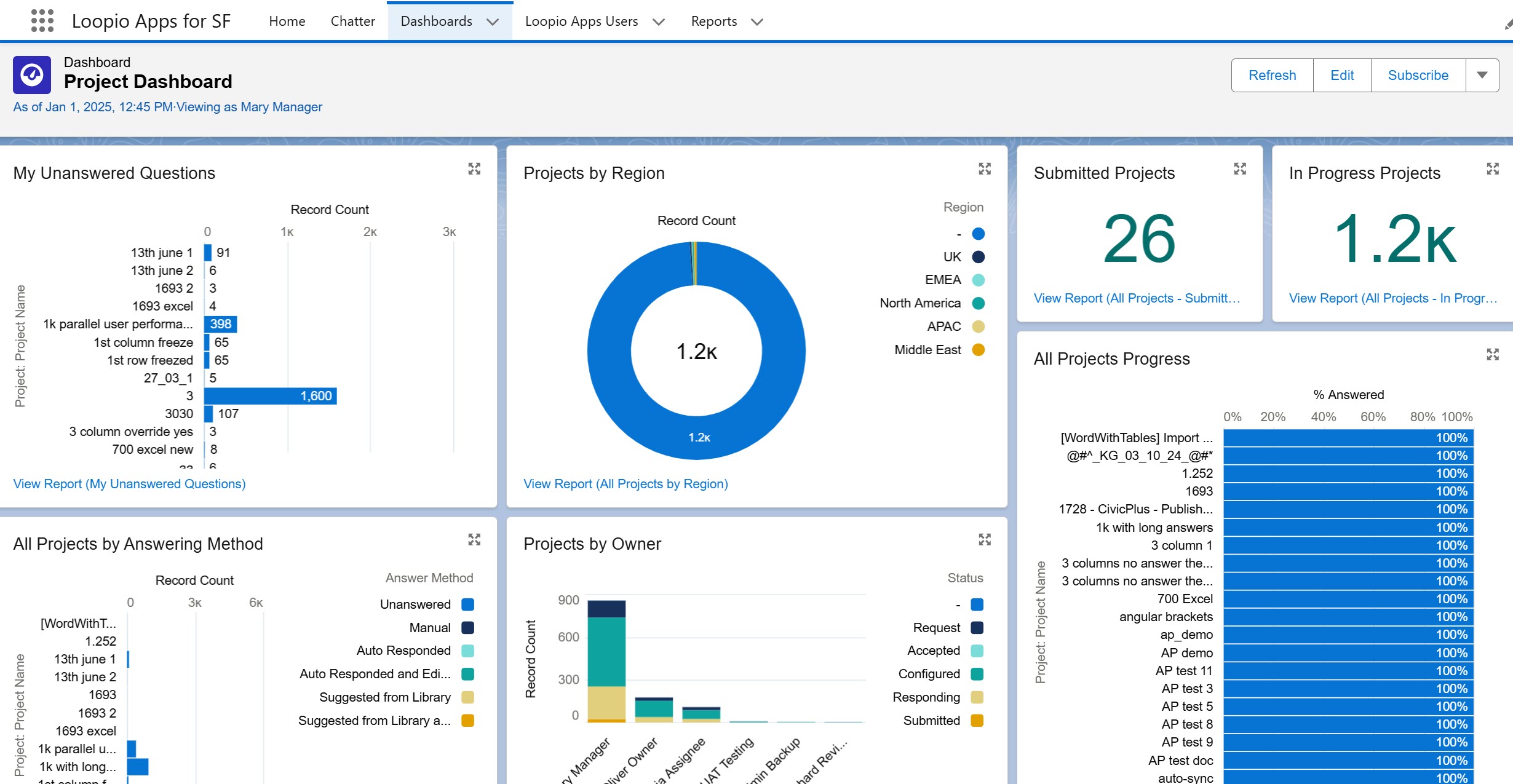Image resolution: width=1513 pixels, height=784 pixels.
Task: Click the EMEA region legend swatch
Action: pos(979,280)
